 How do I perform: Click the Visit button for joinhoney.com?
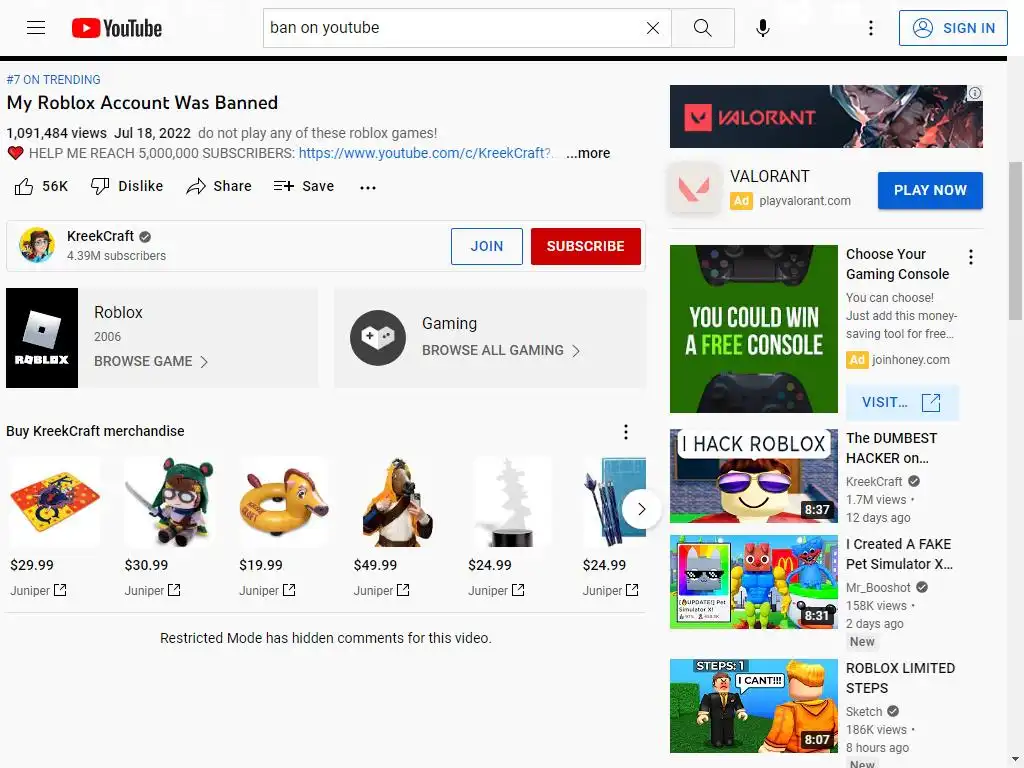click(902, 402)
